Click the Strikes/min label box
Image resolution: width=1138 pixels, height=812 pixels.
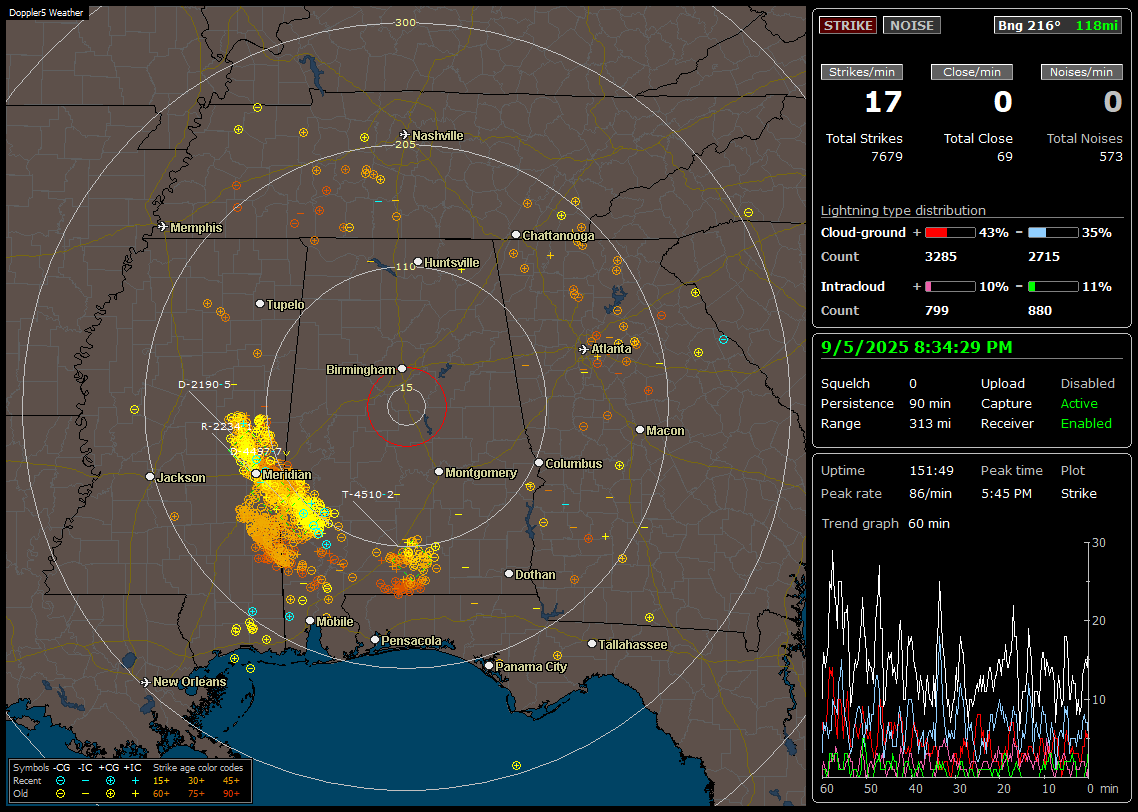[862, 72]
